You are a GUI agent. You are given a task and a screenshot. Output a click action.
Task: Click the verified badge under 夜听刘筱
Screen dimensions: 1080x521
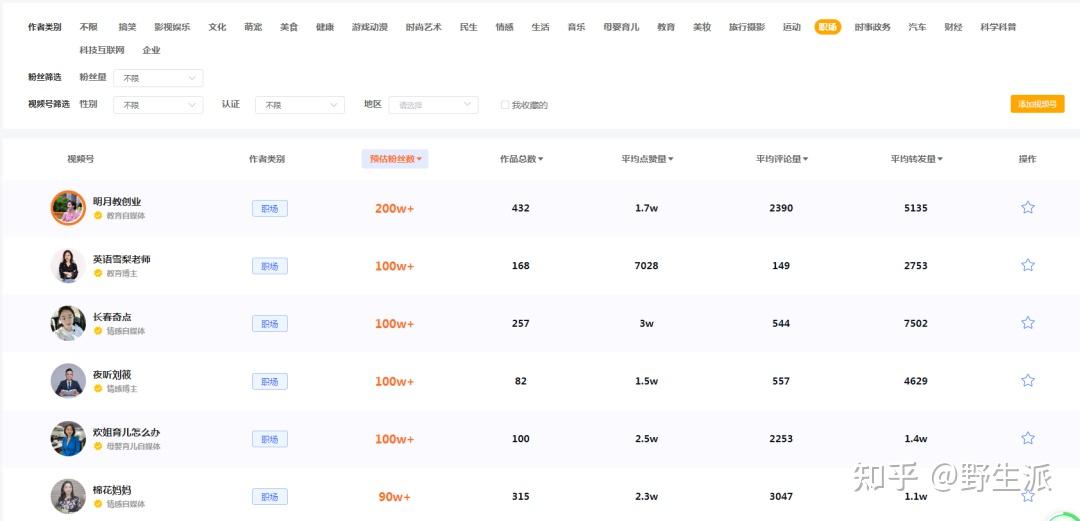[98, 389]
